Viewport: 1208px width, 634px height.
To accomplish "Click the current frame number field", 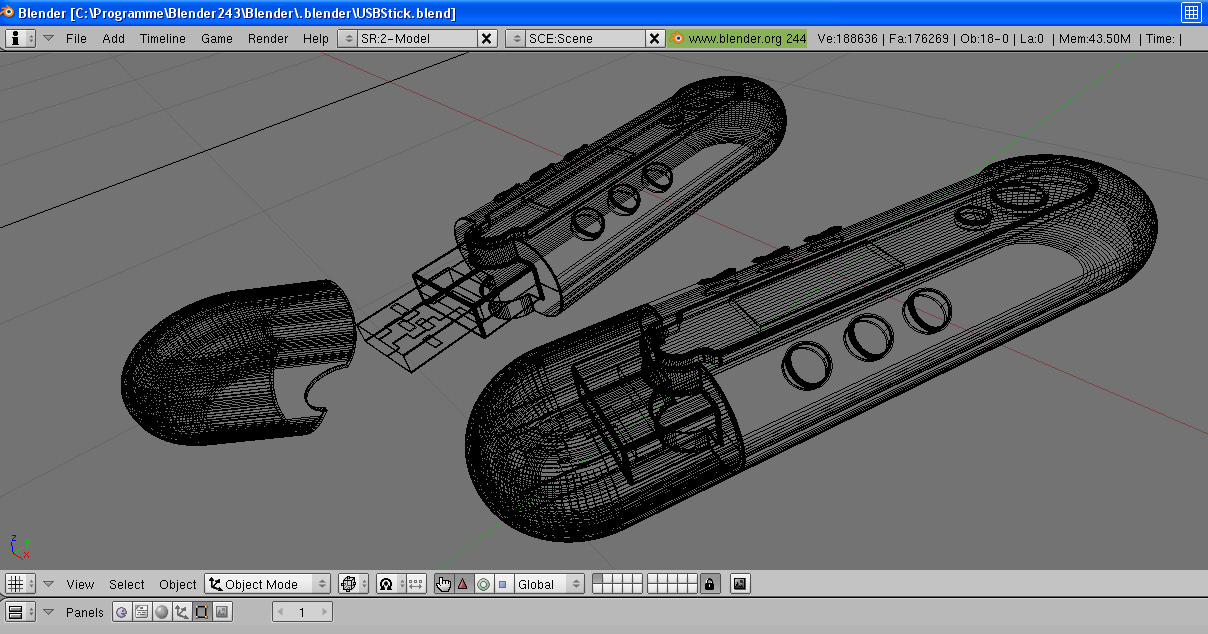I will click(x=302, y=612).
